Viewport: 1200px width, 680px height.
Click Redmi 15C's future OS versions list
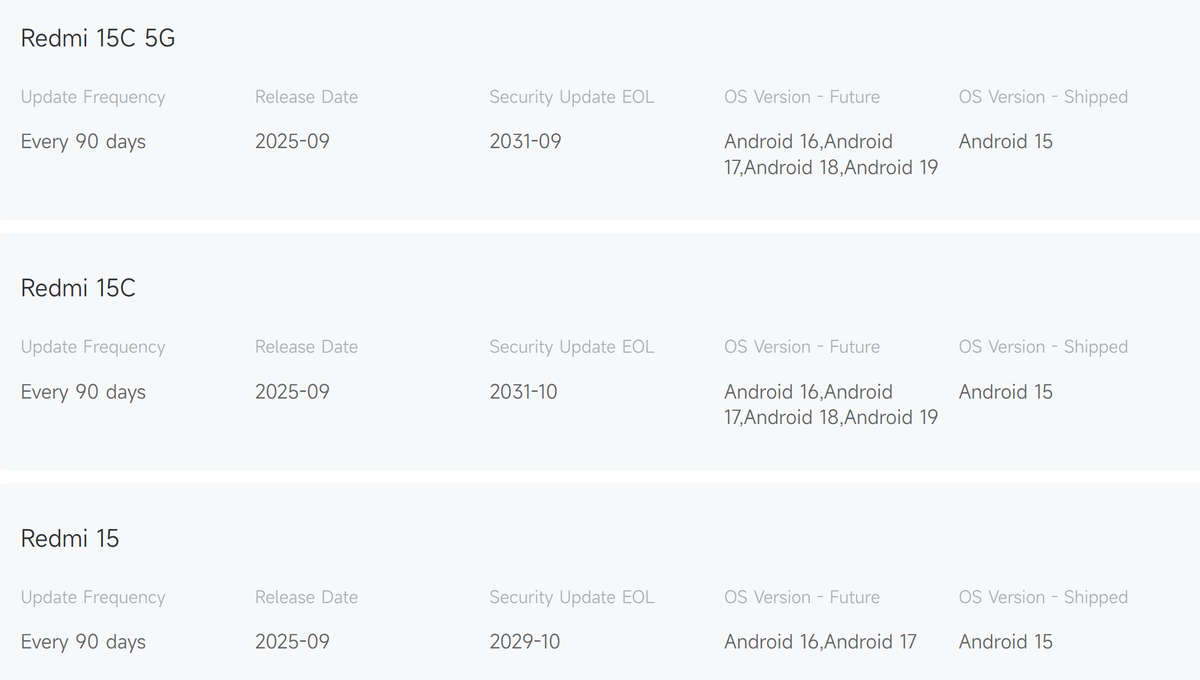coord(830,405)
